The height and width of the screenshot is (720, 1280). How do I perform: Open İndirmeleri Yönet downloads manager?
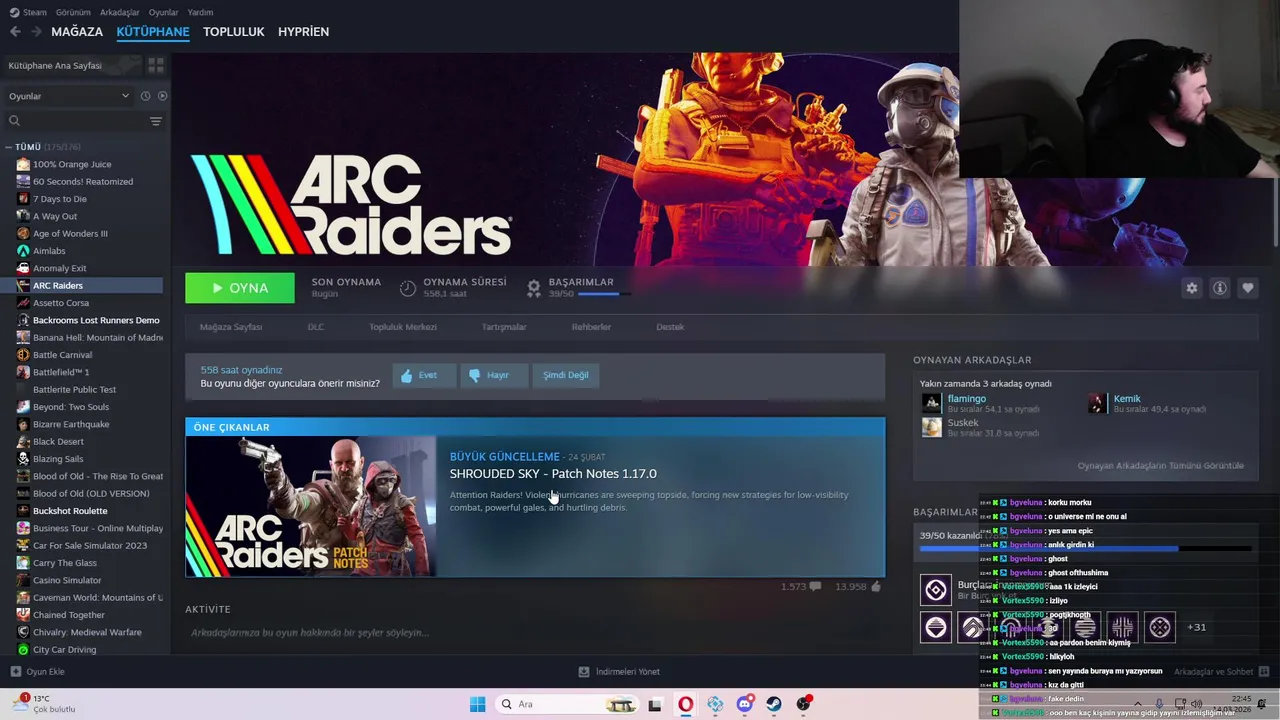tap(619, 672)
